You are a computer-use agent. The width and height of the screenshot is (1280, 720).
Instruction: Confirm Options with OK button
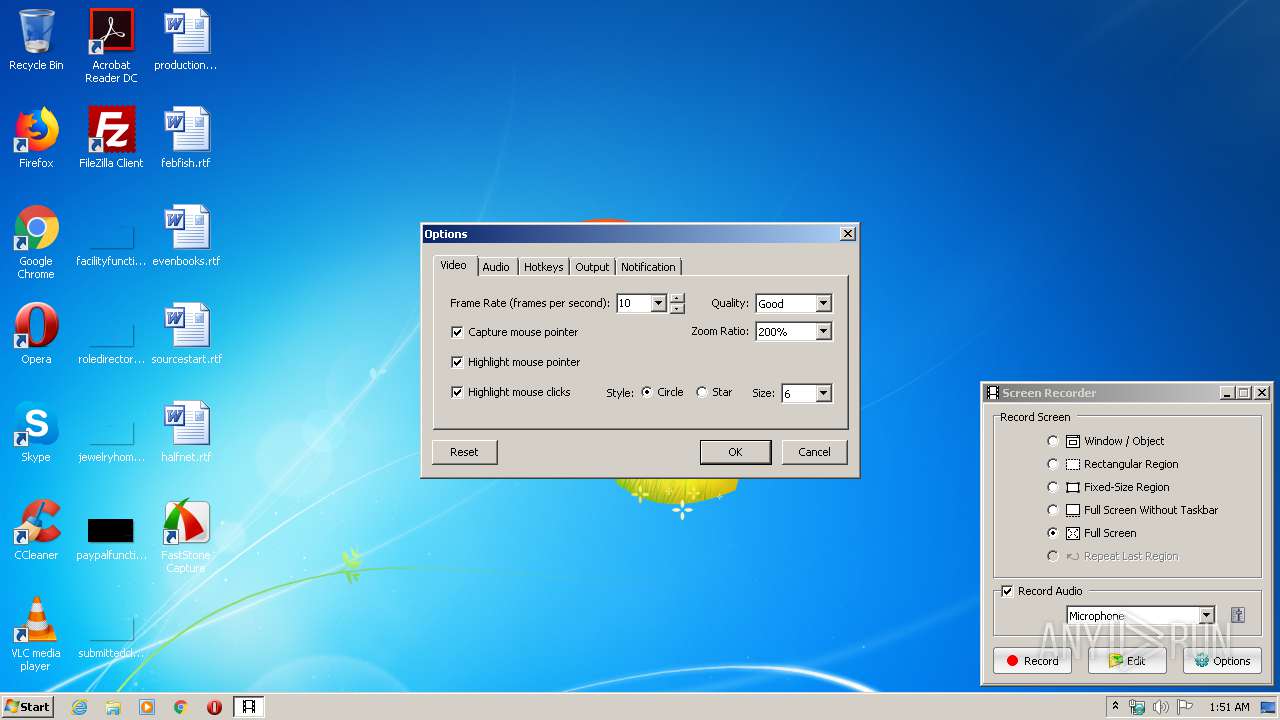click(x=735, y=452)
